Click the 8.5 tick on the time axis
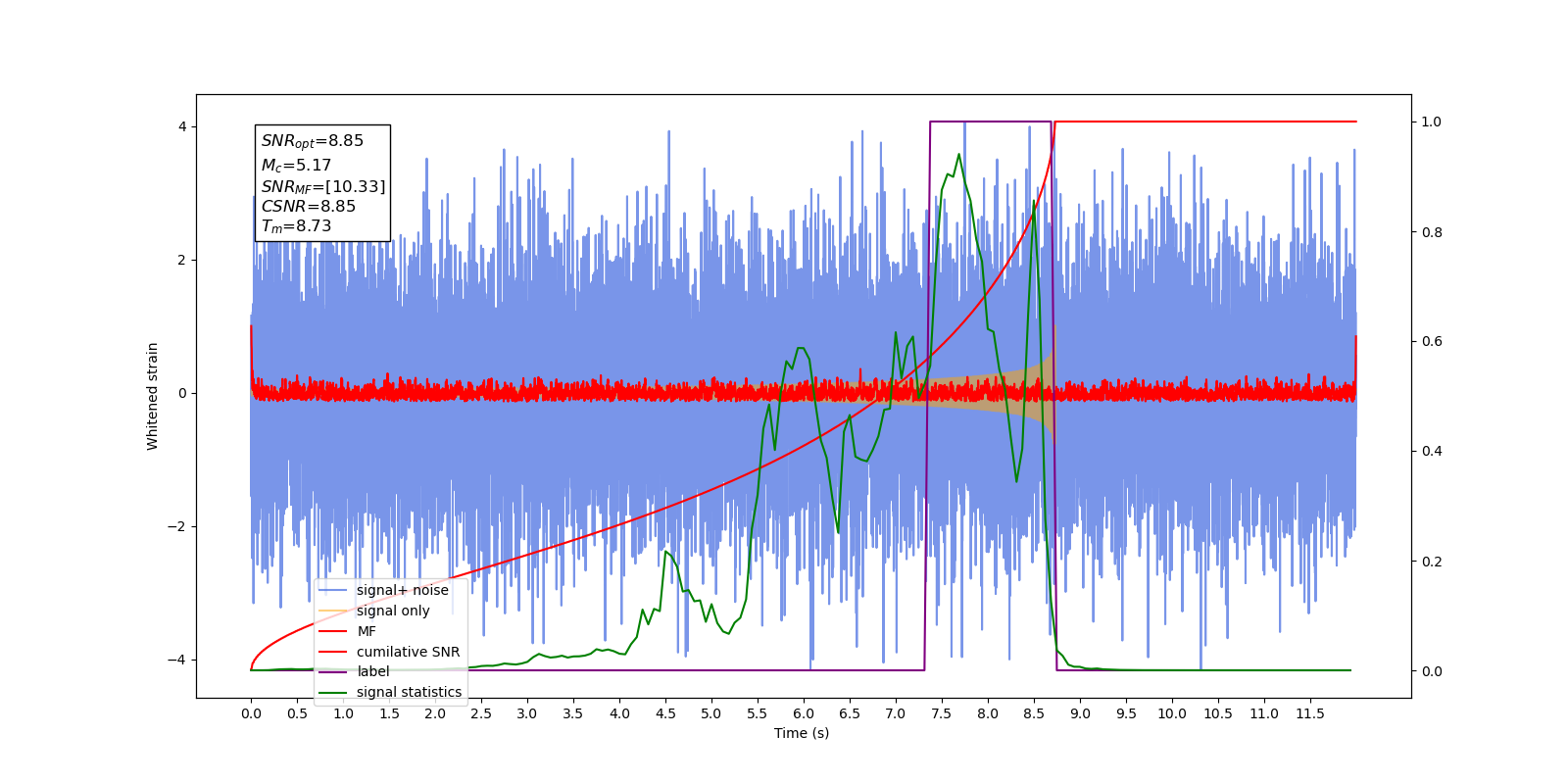Screen dimensions: 1568x784 pyautogui.click(x=1034, y=713)
